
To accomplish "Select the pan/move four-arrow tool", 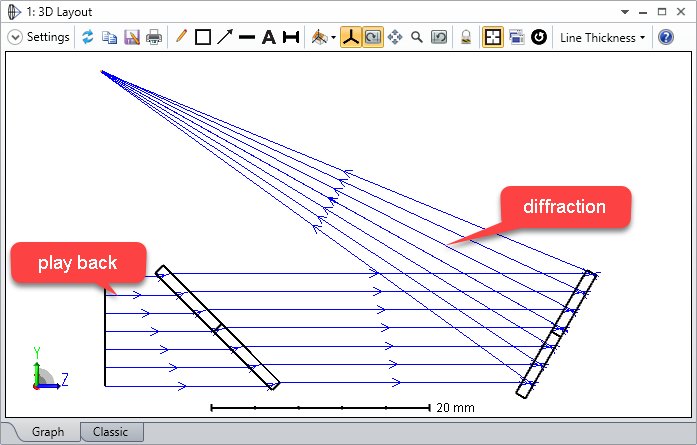I will (x=395, y=37).
